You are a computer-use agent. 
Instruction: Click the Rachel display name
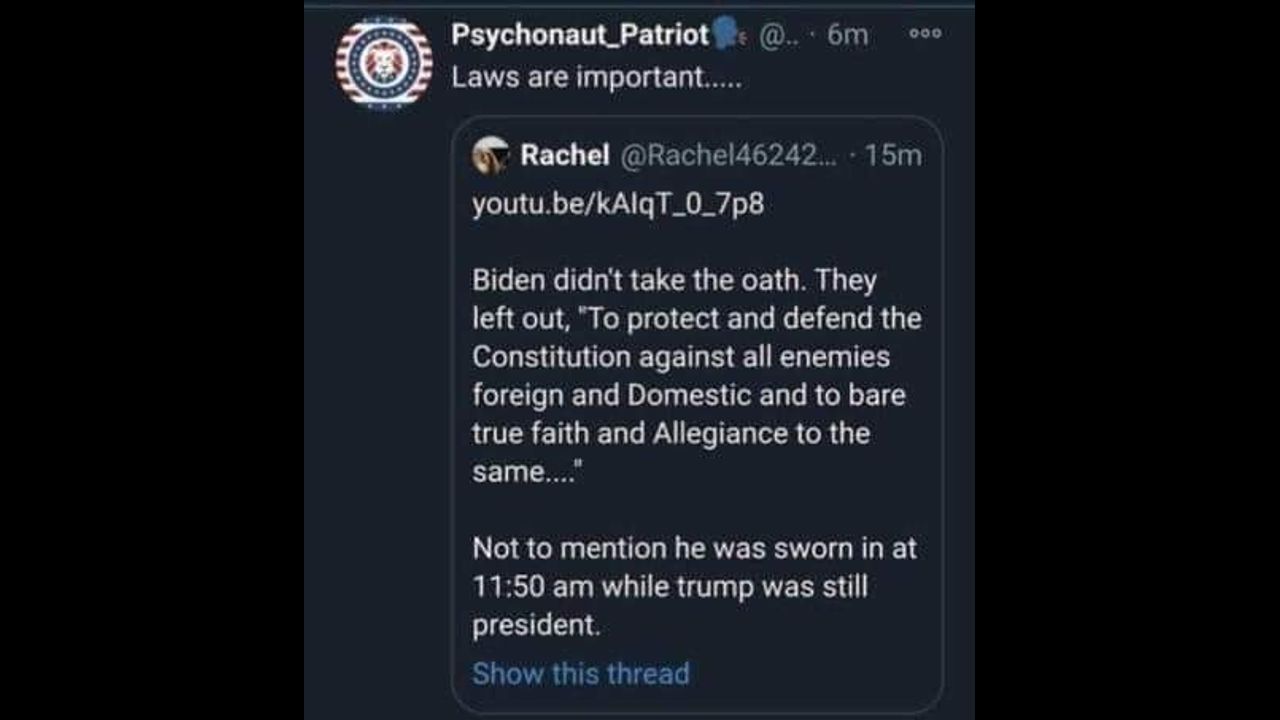[x=565, y=155]
